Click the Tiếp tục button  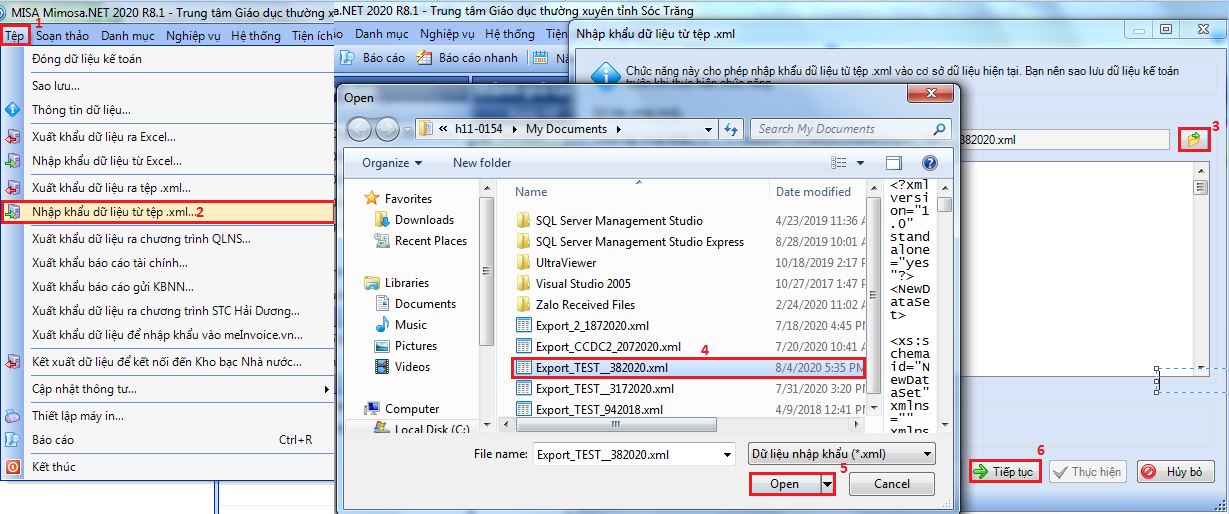coord(1006,471)
